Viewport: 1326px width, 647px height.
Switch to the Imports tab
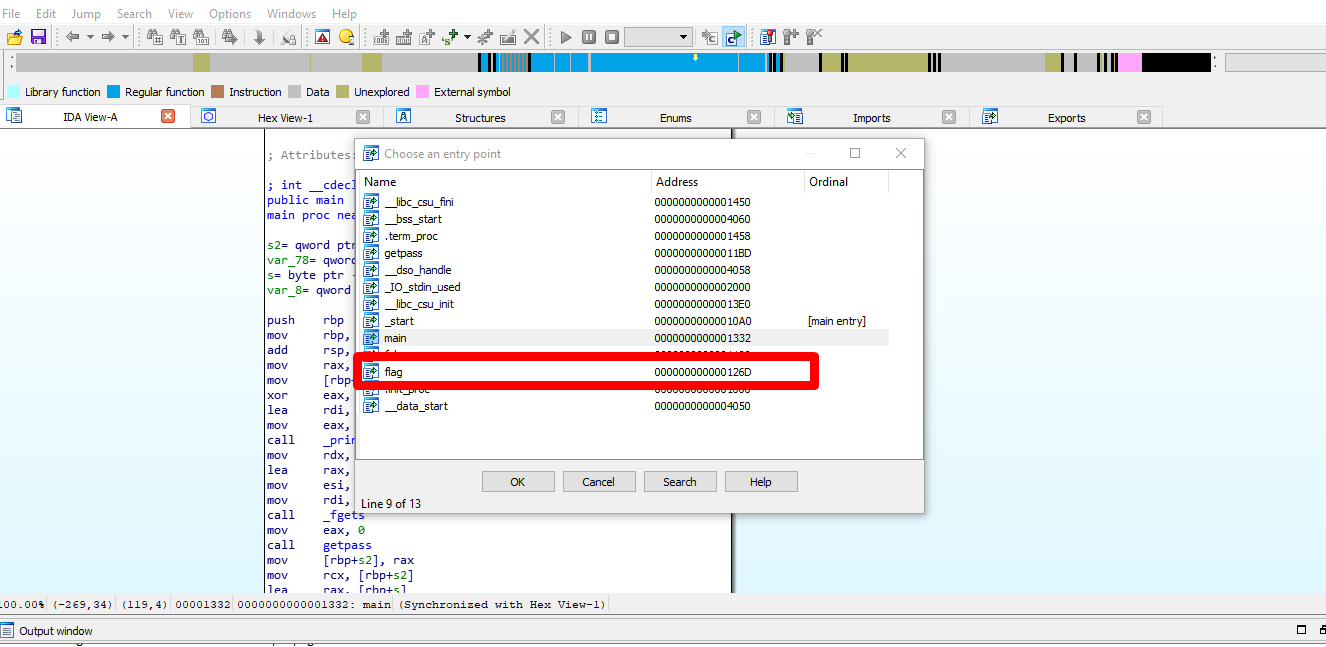(871, 118)
